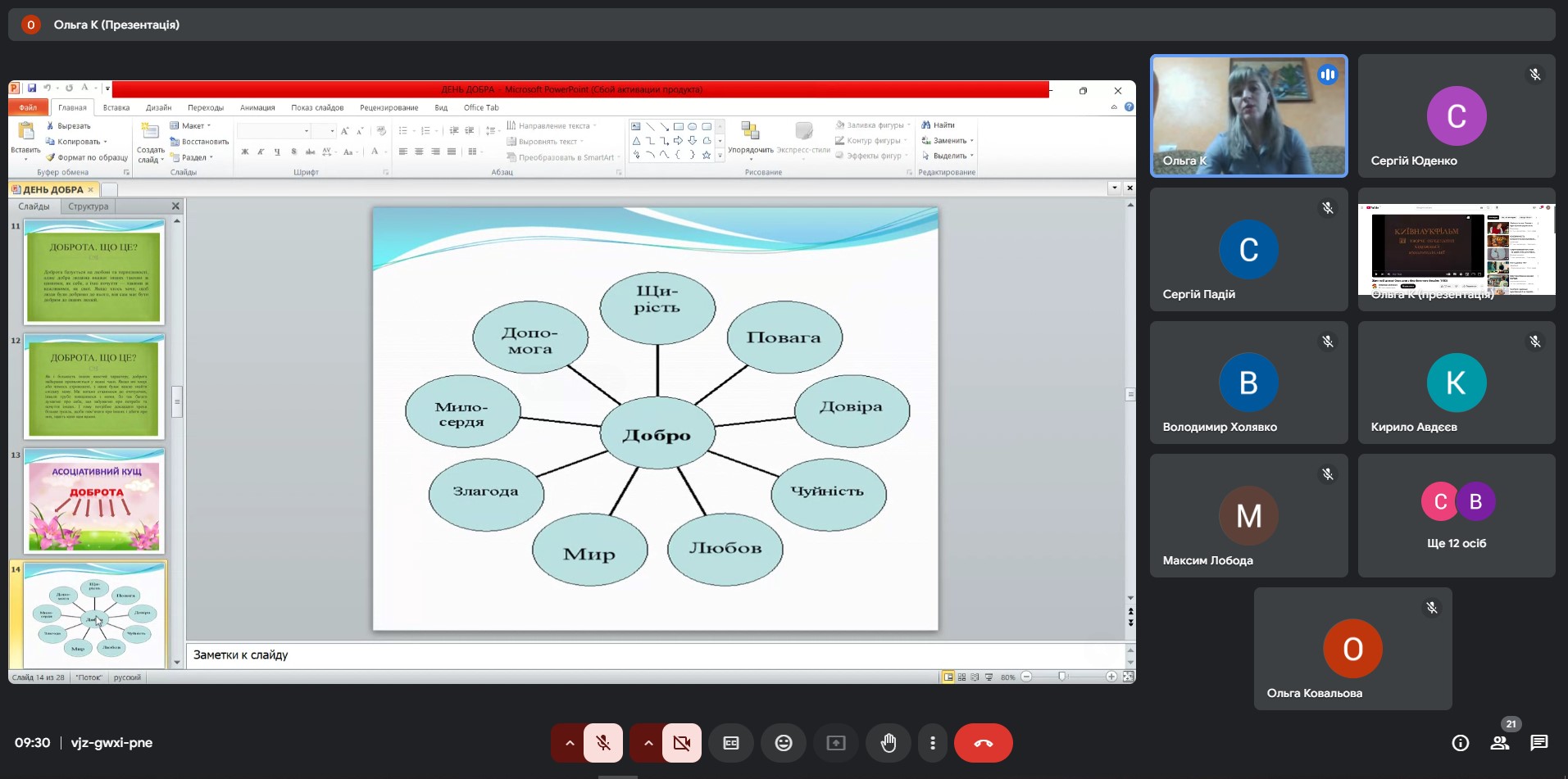Unmute the microphone
The image size is (1568, 779).
point(603,743)
